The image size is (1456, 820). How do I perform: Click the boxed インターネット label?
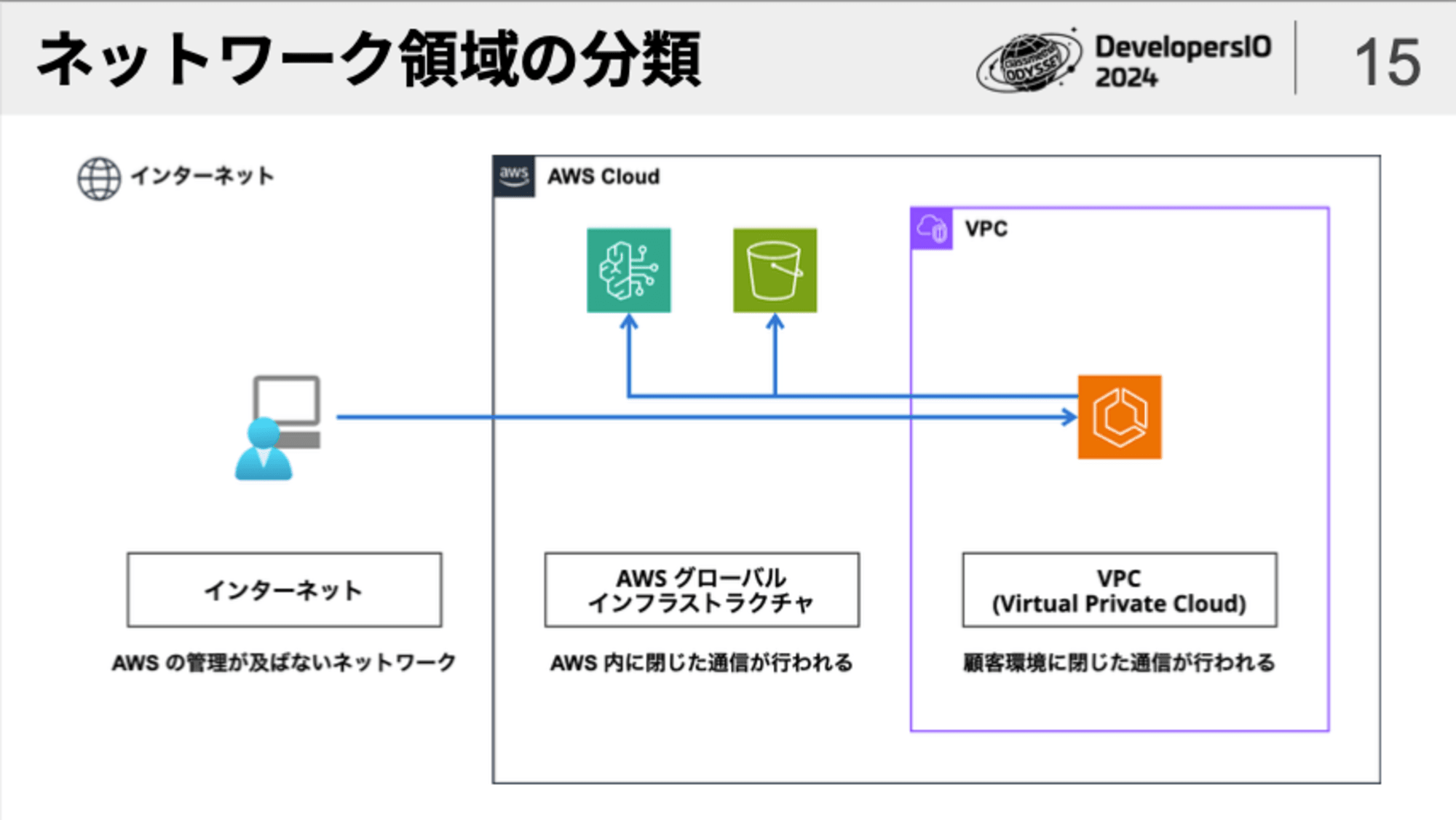[285, 590]
